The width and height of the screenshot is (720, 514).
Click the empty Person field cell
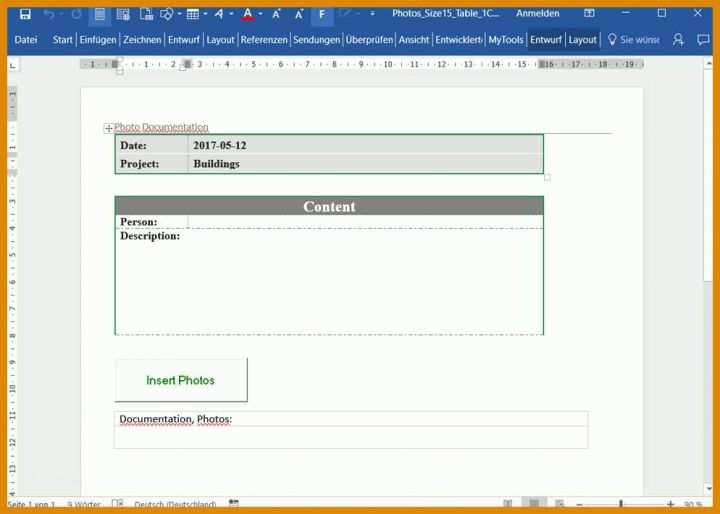tap(366, 221)
